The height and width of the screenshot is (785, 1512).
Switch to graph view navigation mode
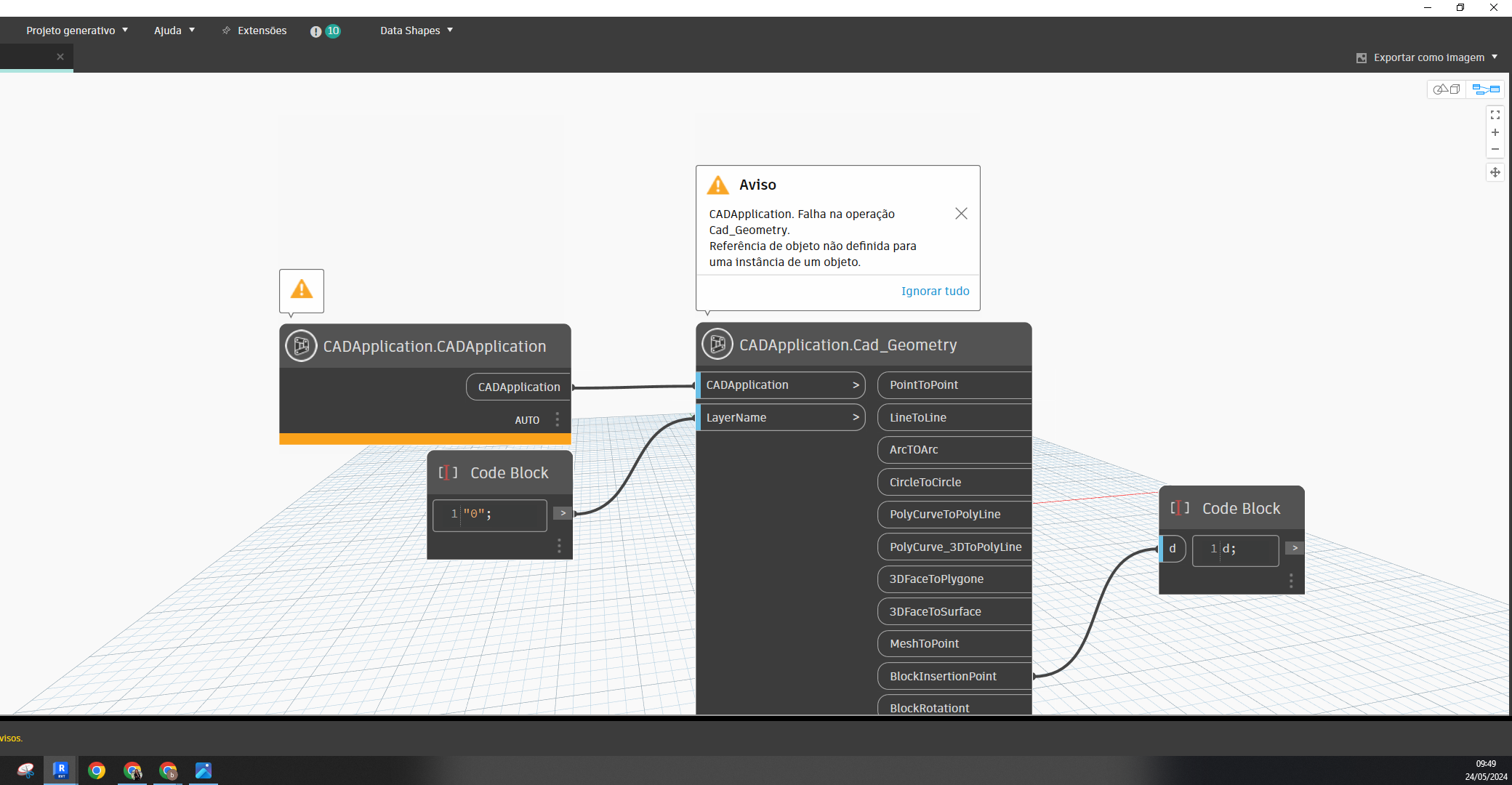coord(1485,89)
